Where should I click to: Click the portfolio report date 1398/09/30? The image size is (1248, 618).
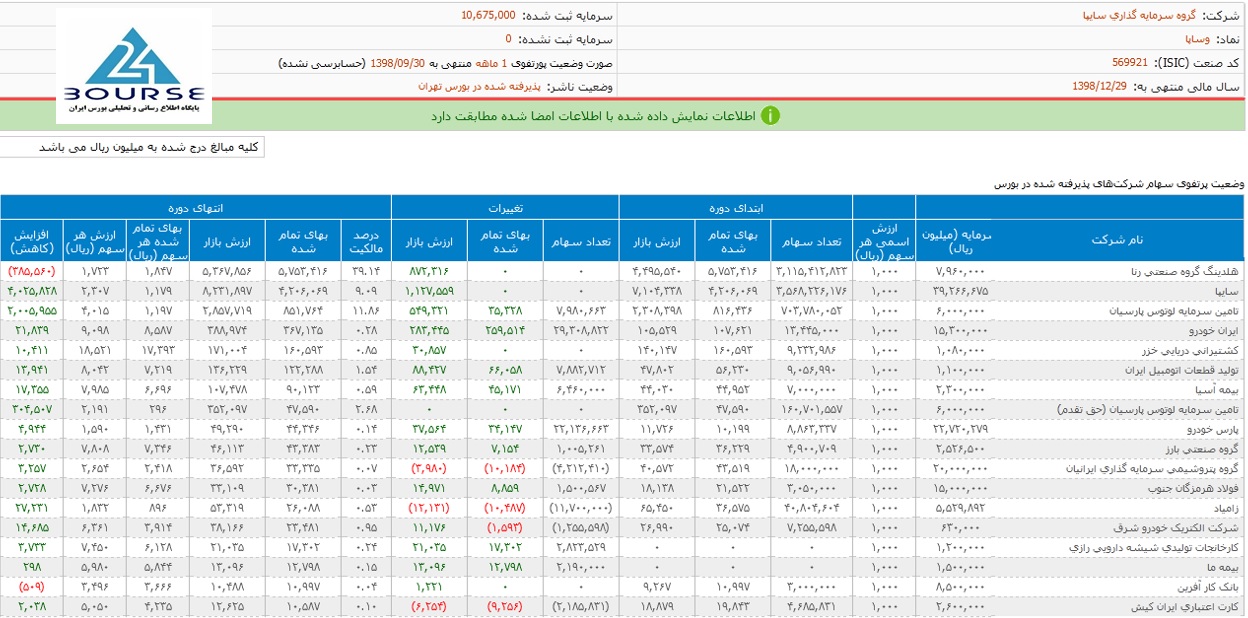coord(398,62)
